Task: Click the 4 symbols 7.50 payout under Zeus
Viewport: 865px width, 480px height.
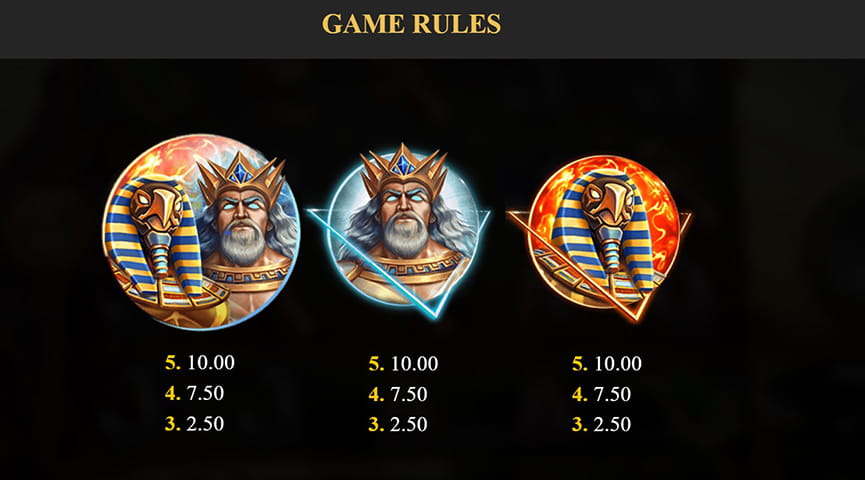Action: [398, 394]
